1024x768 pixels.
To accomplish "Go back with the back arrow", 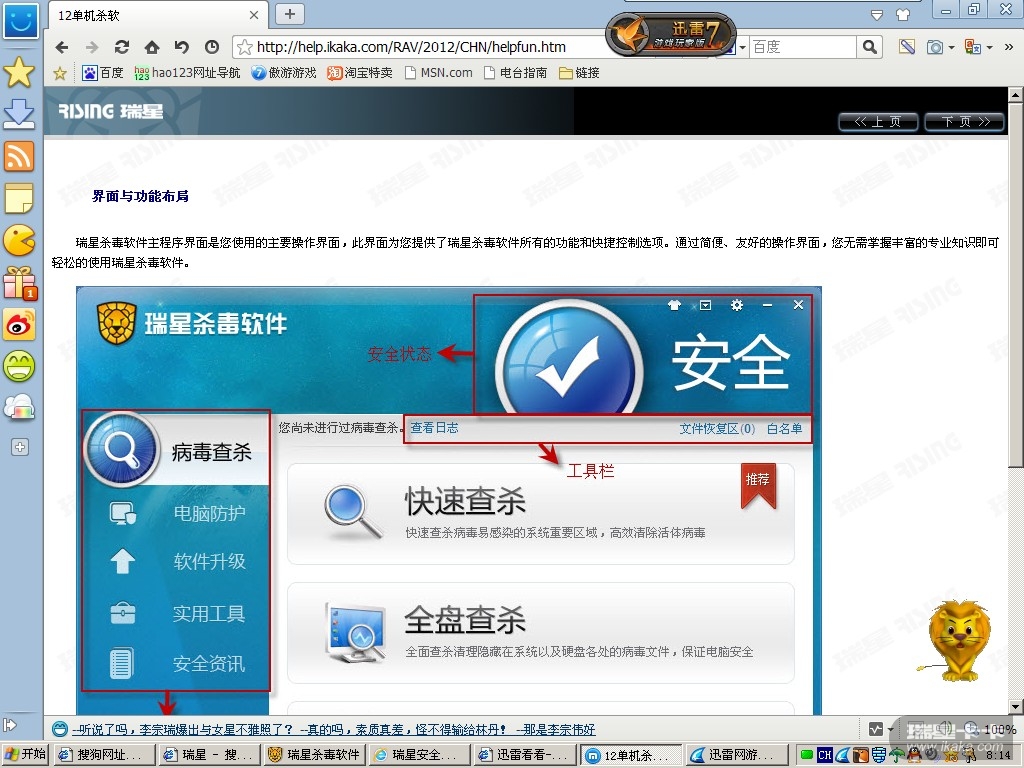I will [x=61, y=47].
